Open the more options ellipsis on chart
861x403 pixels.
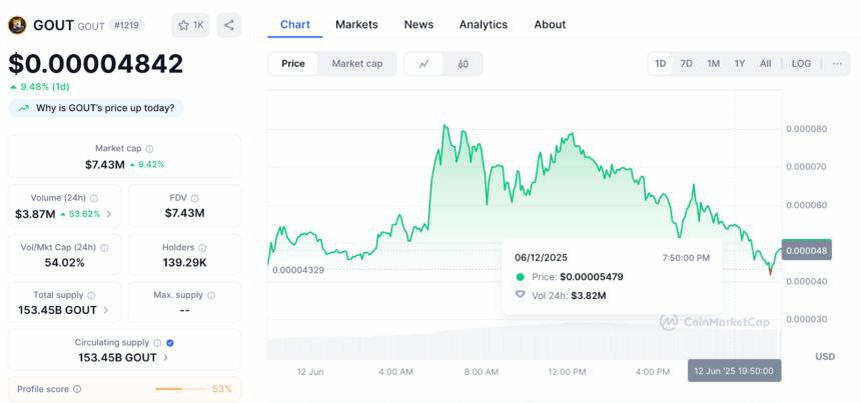tap(837, 63)
